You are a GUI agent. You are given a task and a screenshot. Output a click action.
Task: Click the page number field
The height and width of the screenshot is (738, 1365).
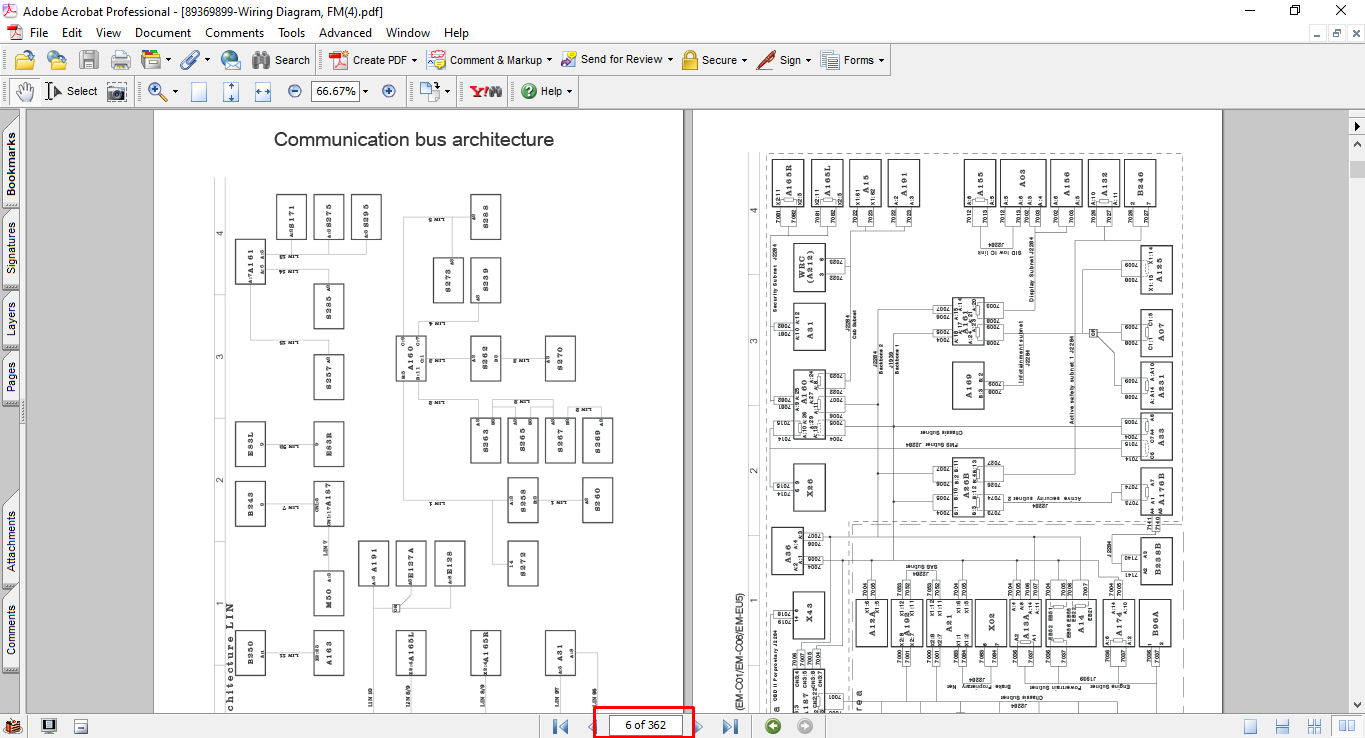644,725
